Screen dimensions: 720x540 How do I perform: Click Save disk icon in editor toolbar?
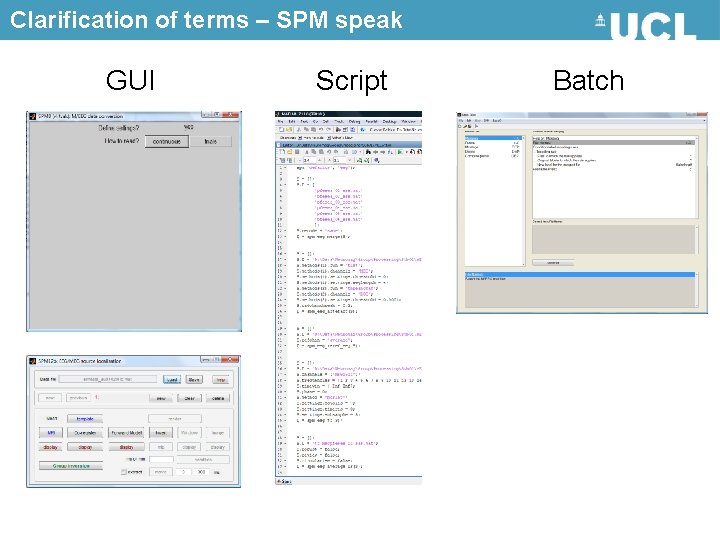297,152
